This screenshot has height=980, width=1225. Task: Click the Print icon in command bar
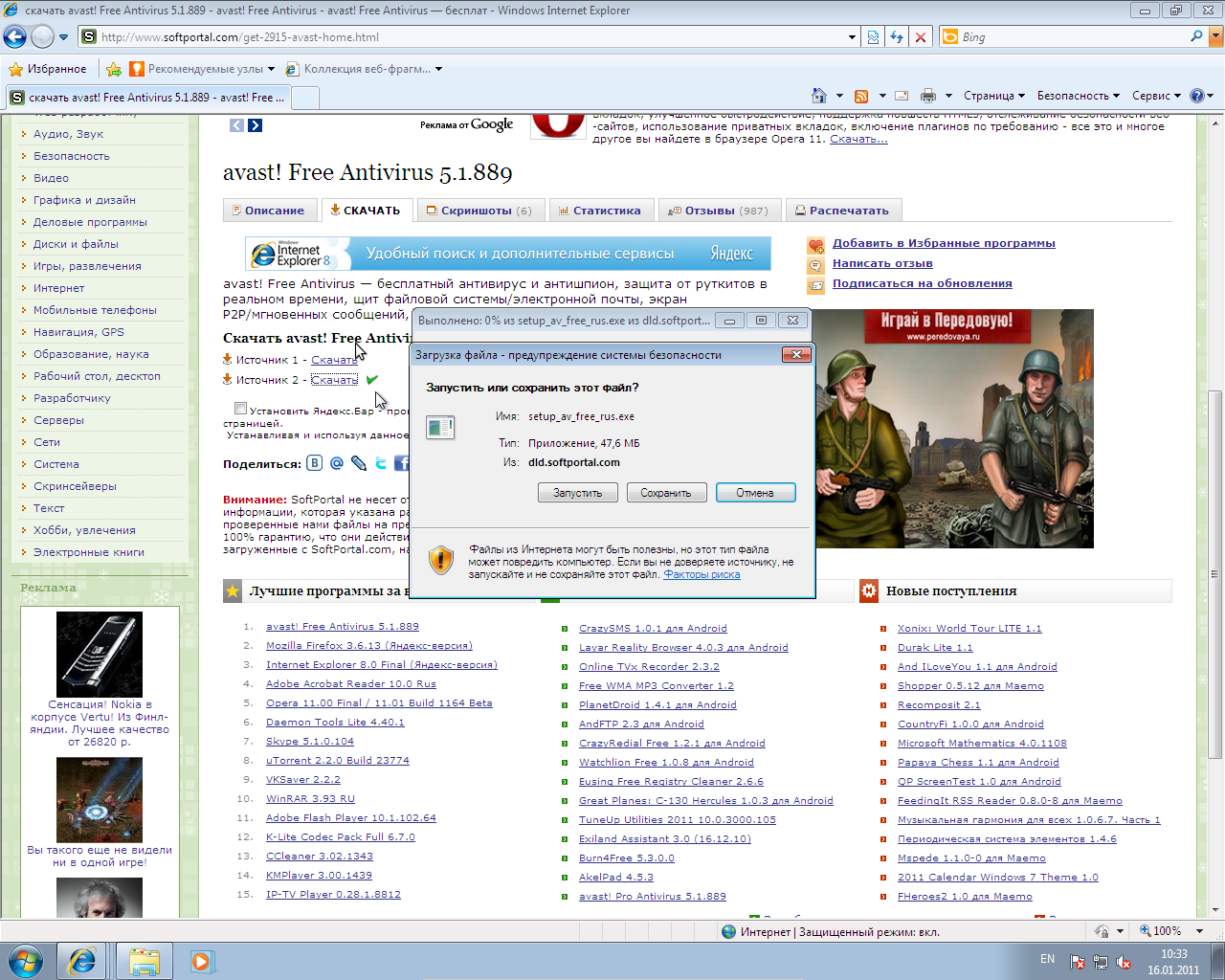point(927,96)
